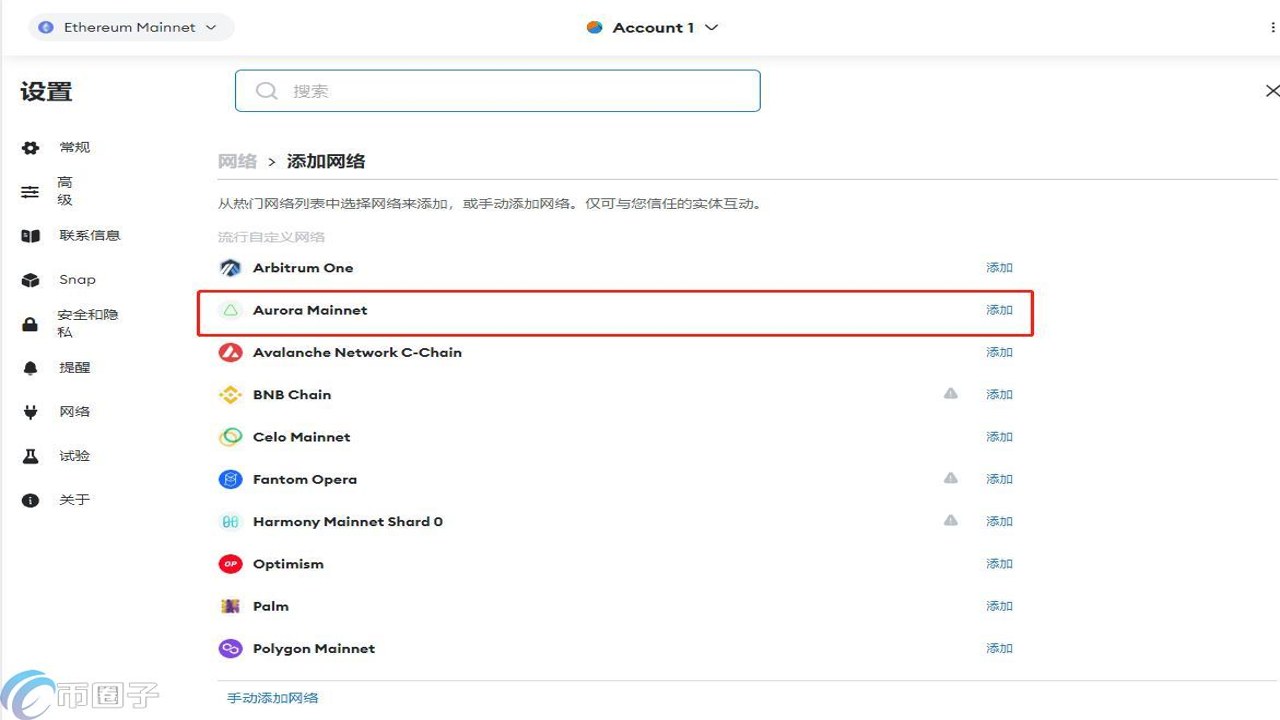Open the 高级 settings tab
This screenshot has width=1280, height=720.
(65, 191)
